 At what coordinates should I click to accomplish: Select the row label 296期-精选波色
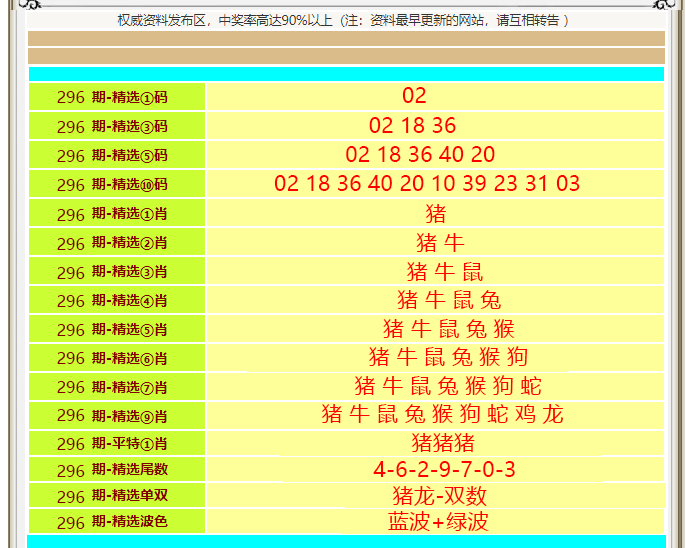(112, 522)
